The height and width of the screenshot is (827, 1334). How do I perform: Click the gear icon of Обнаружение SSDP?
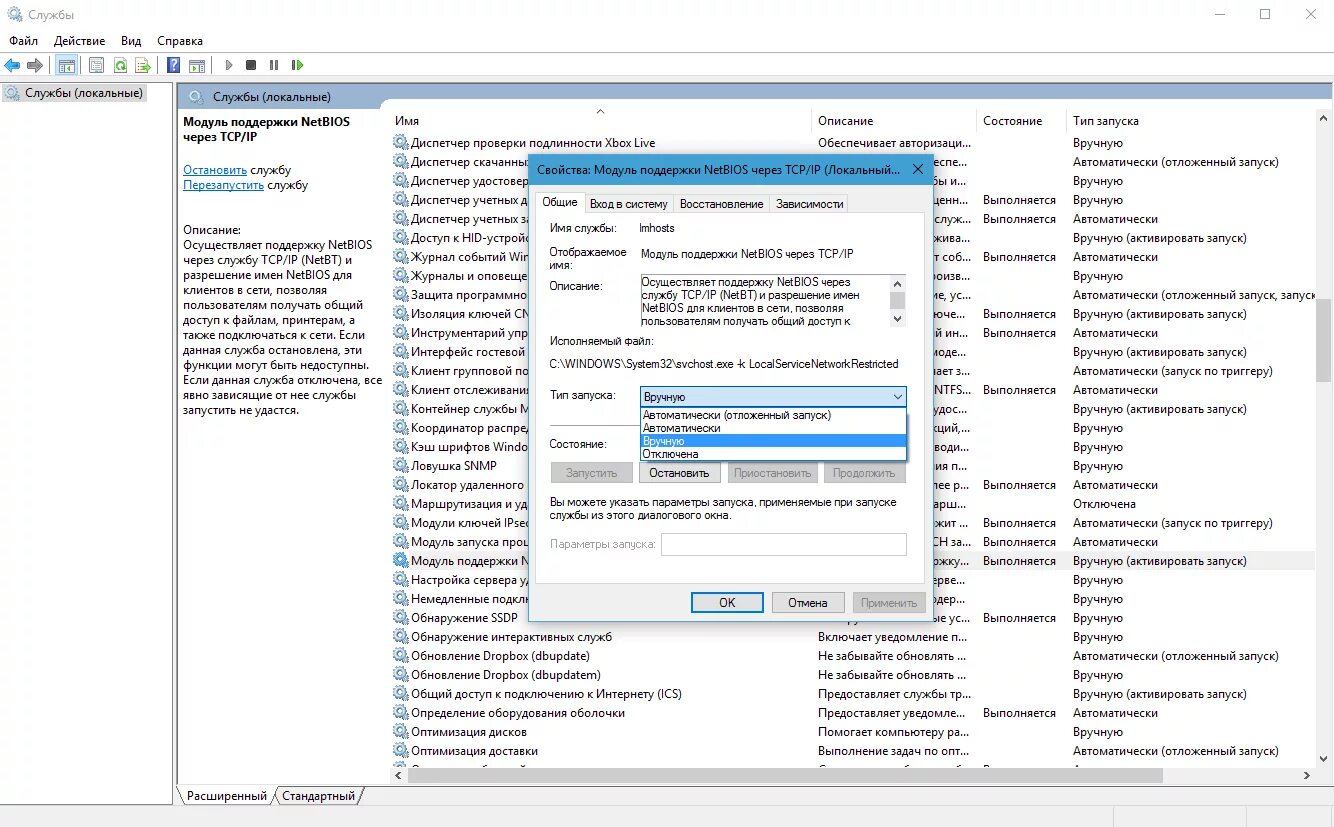point(401,618)
